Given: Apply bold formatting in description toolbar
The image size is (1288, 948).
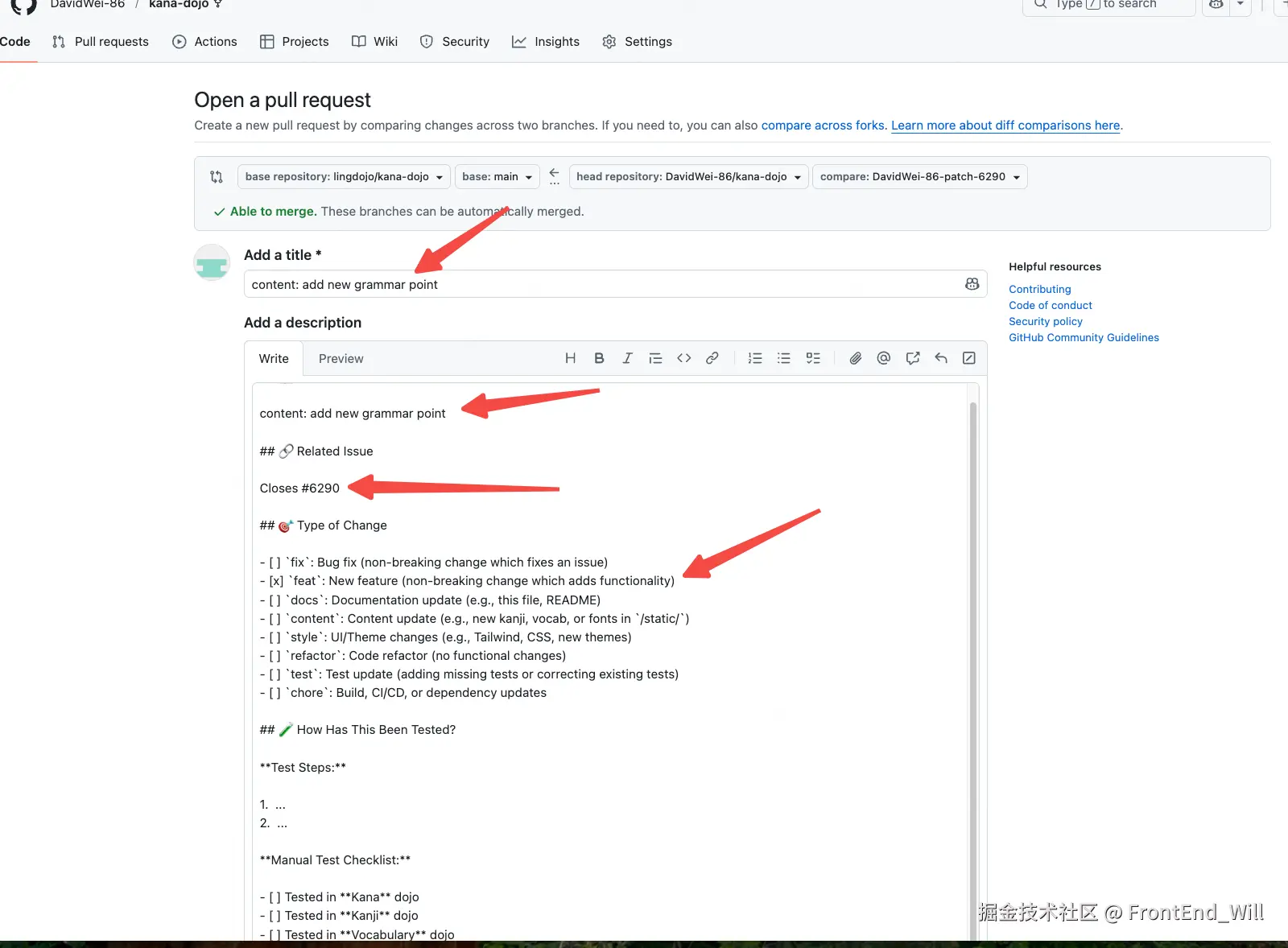Looking at the screenshot, I should pyautogui.click(x=599, y=358).
